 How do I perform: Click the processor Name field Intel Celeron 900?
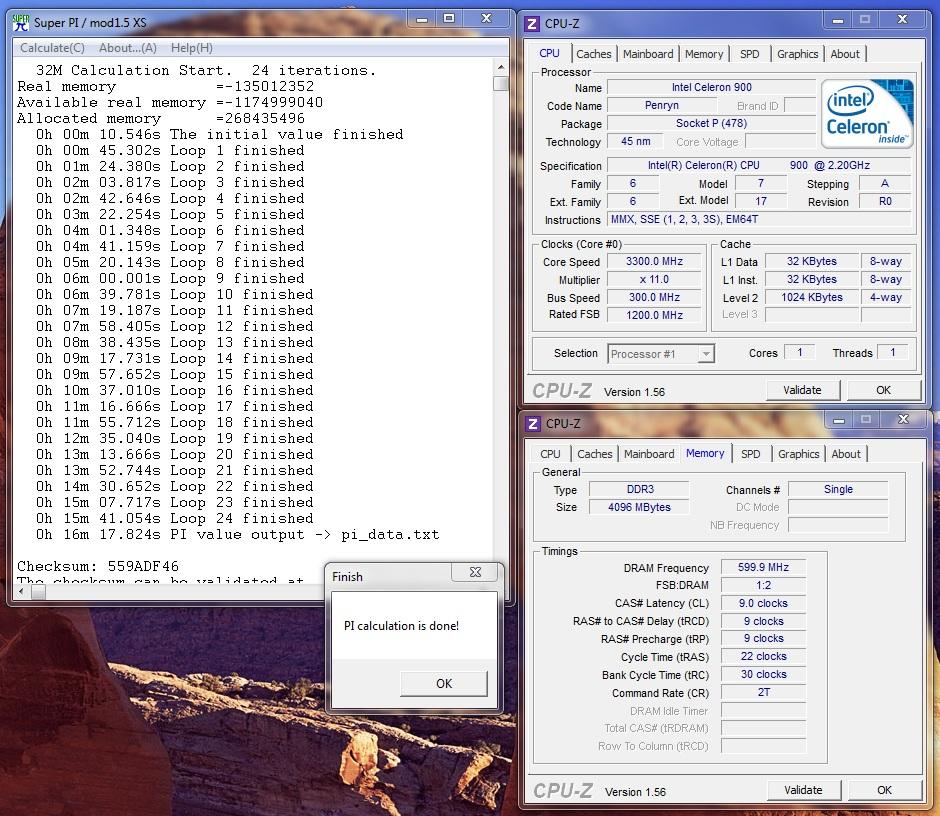click(712, 88)
